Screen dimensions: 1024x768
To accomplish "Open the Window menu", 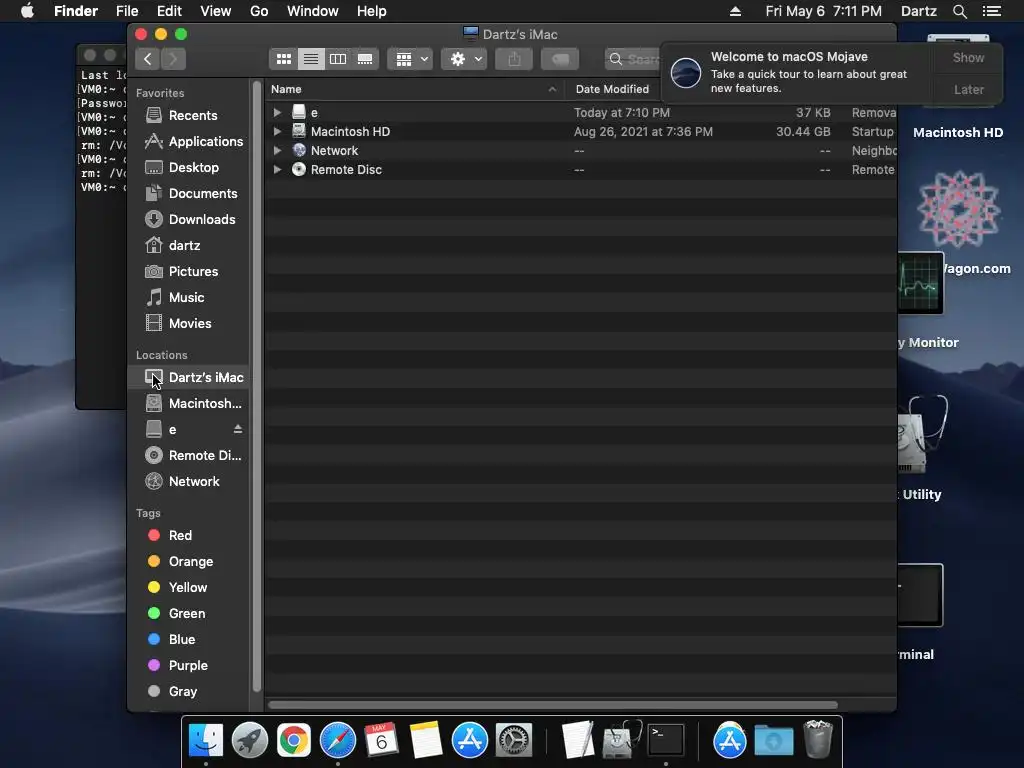I will coord(313,11).
